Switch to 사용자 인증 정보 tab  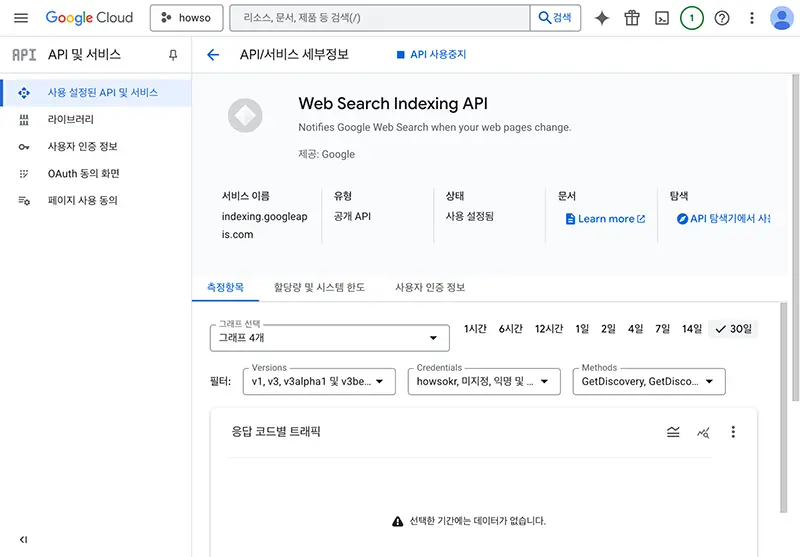[x=430, y=287]
